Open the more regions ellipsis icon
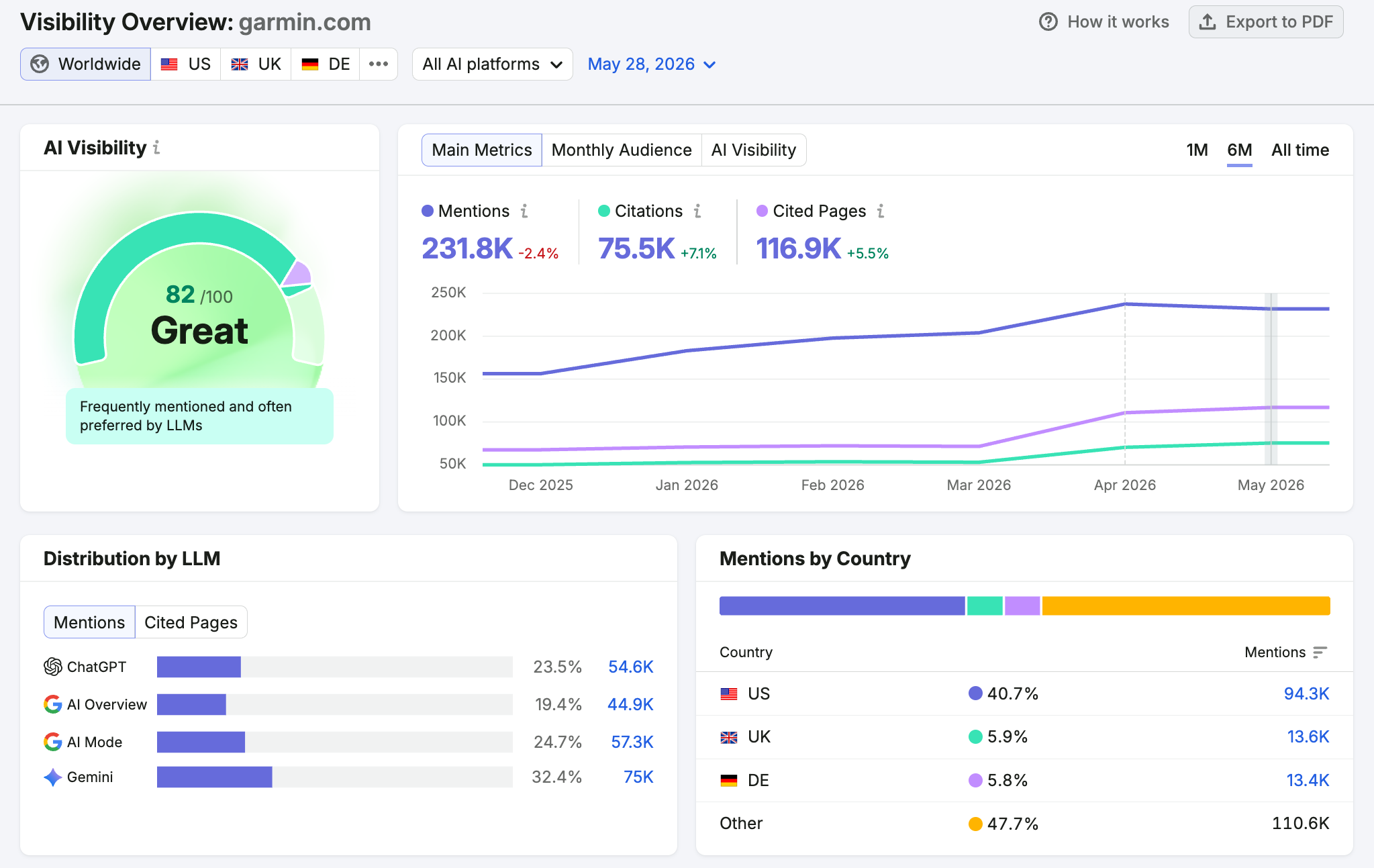Screen dimensions: 1374x868 pos(379,64)
